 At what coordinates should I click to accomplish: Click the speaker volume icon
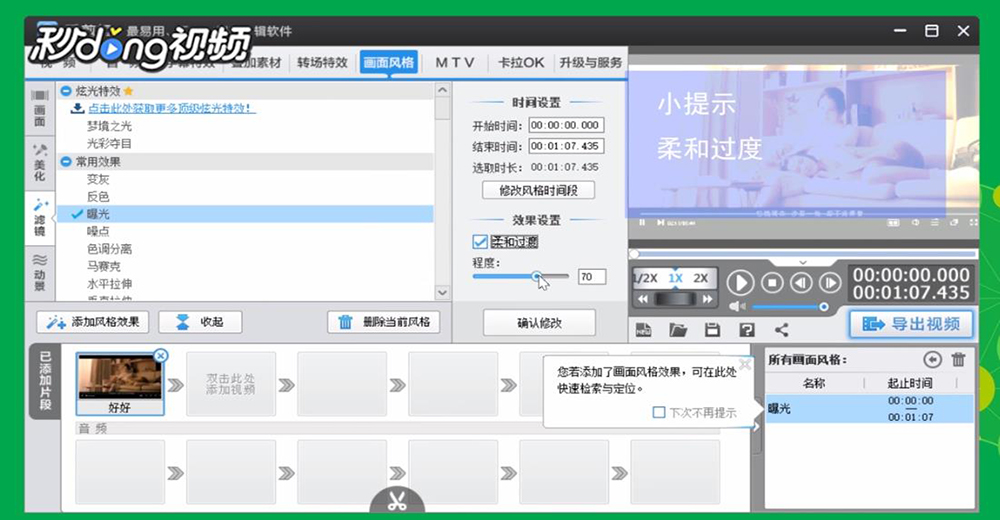(x=737, y=307)
